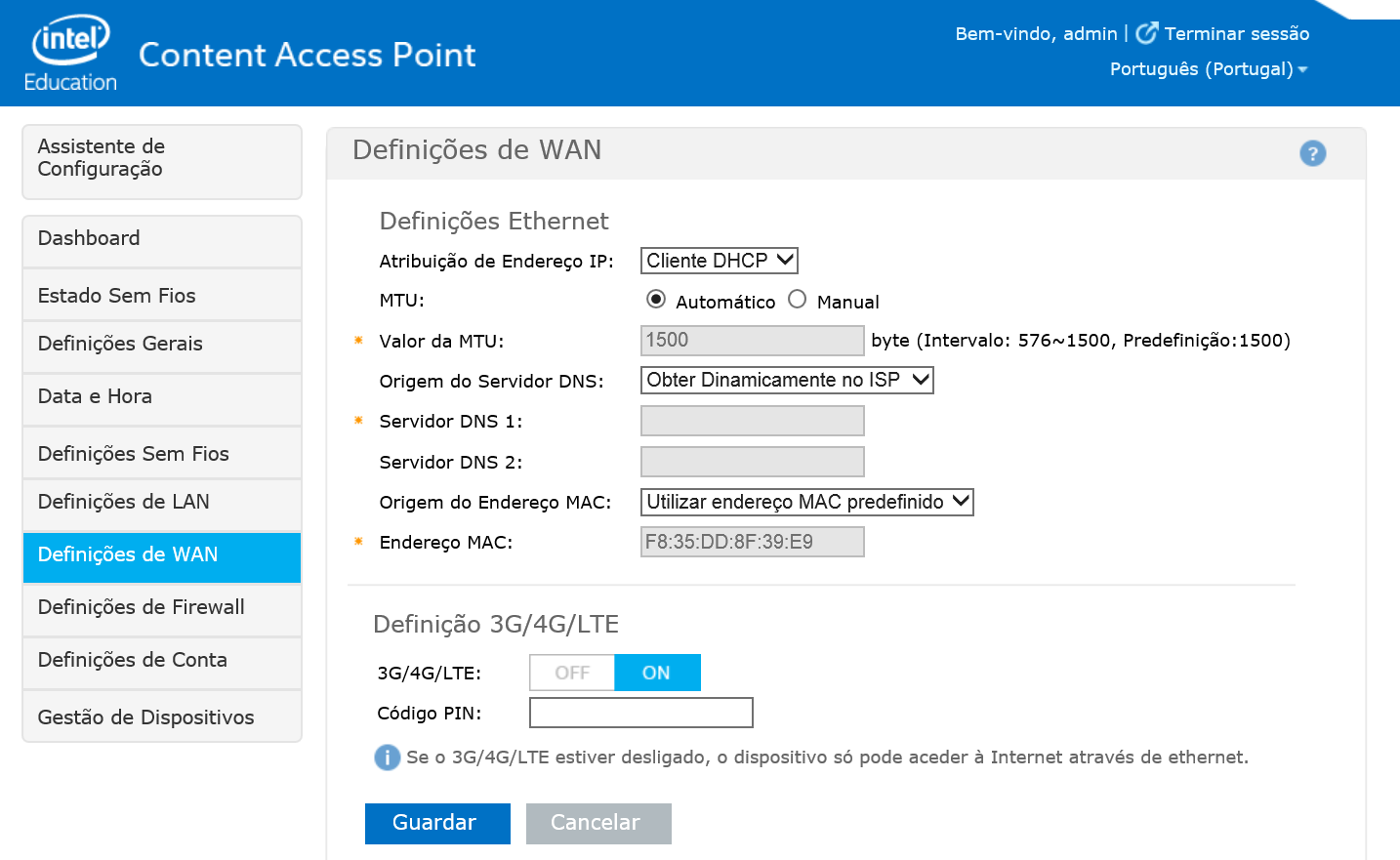The image size is (1400, 860).
Task: Open Definições de Firewall page
Action: pyautogui.click(x=162, y=610)
